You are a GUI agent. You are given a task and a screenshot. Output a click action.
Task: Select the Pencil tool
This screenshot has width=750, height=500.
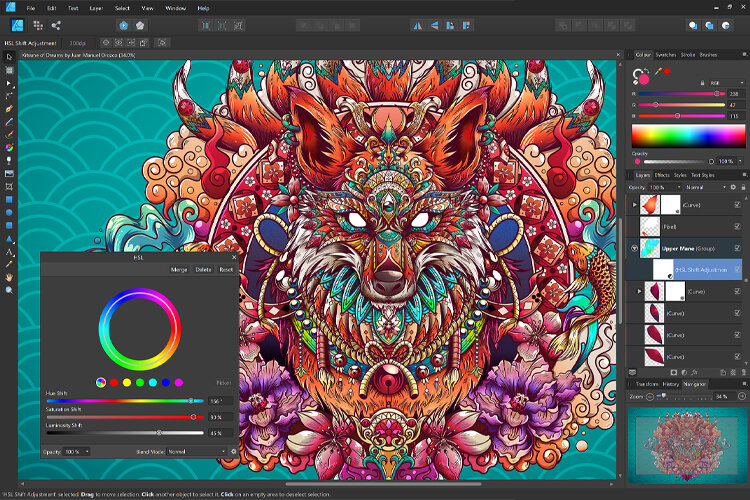[x=9, y=122]
